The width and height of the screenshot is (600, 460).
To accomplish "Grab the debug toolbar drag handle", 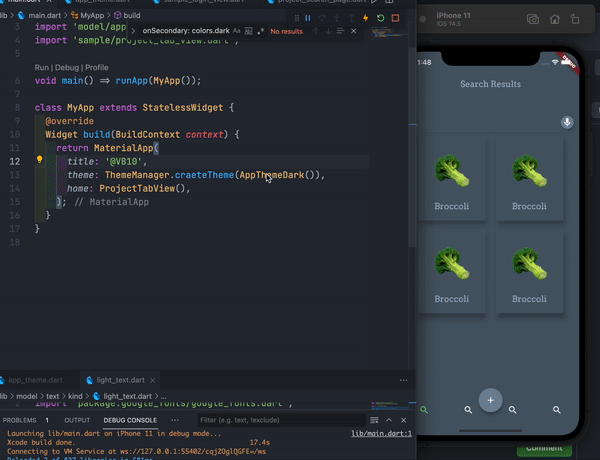I will (x=297, y=18).
